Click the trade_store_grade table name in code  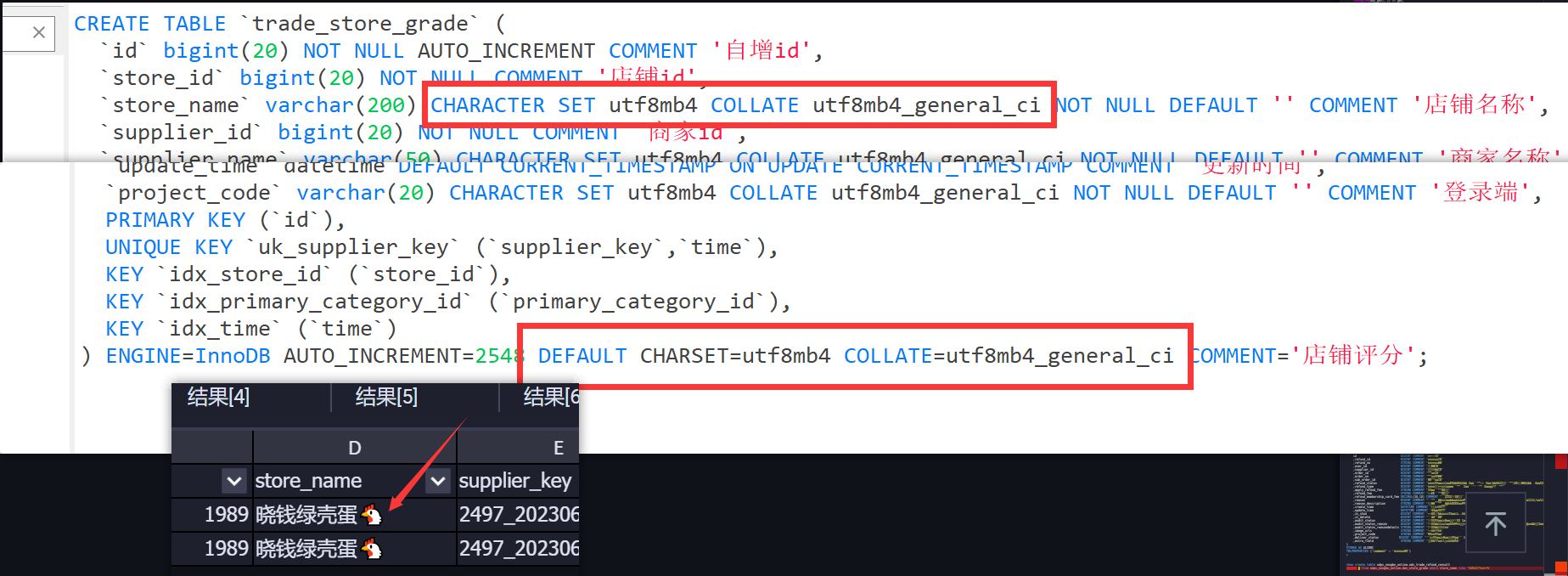click(364, 24)
